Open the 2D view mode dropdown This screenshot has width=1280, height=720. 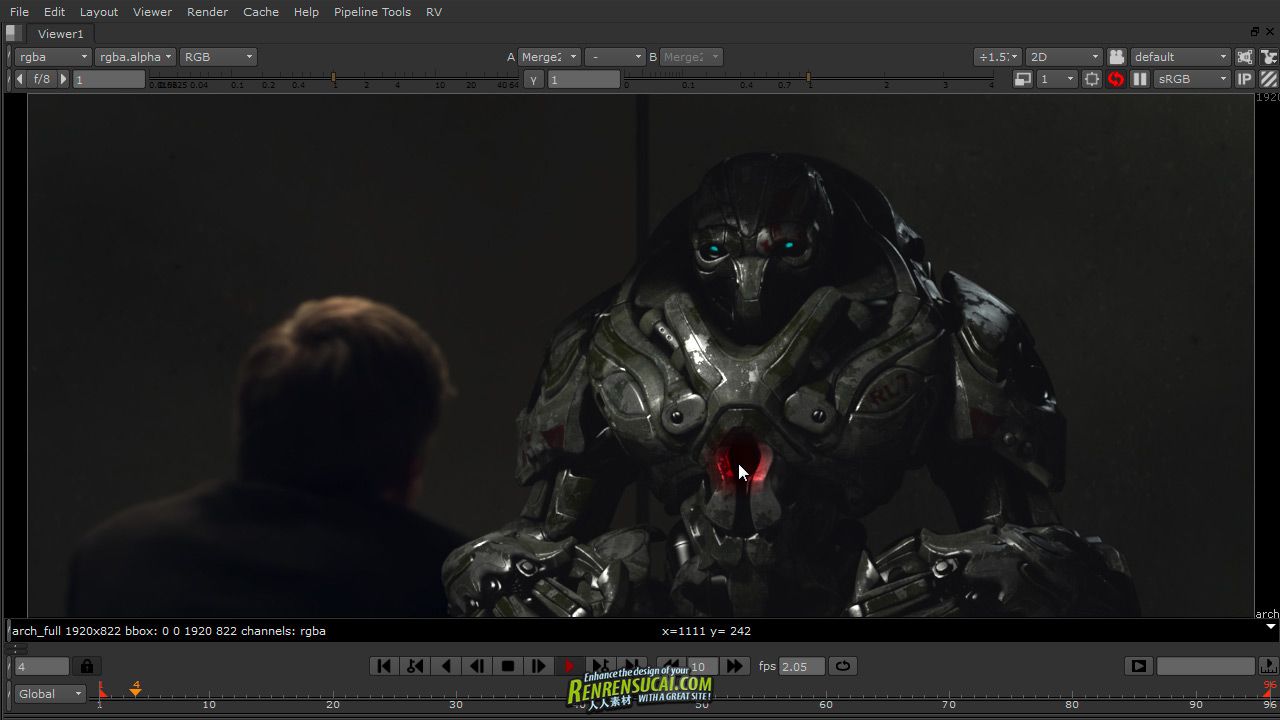(x=1064, y=57)
